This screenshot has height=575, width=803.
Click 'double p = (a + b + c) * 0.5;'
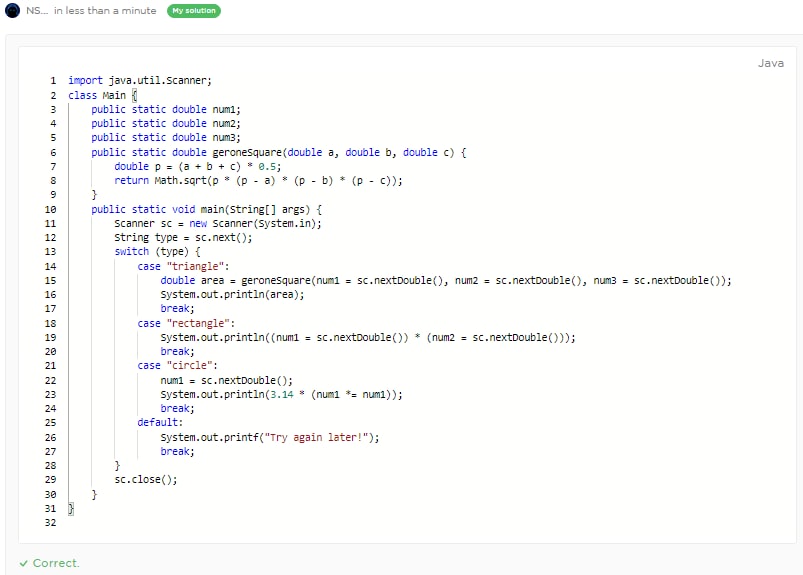point(198,166)
